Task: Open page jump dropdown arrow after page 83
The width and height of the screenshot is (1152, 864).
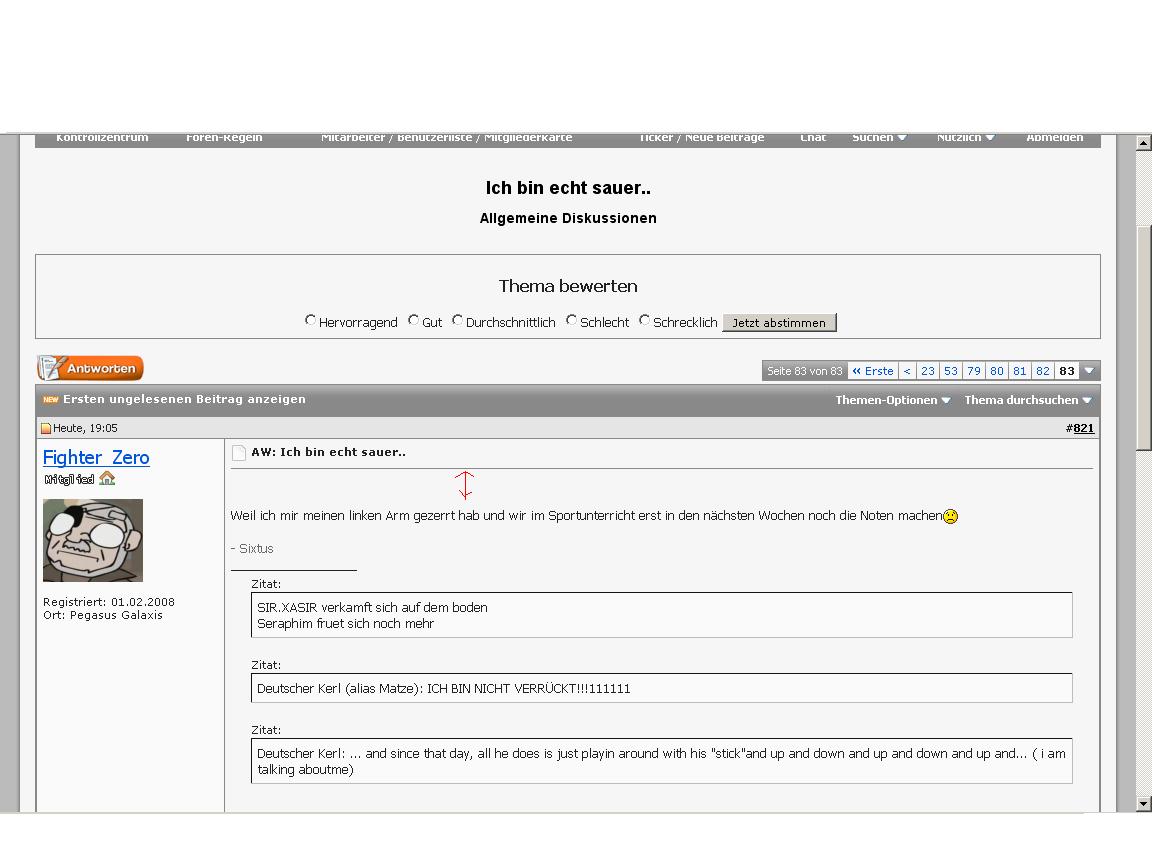Action: [x=1089, y=371]
